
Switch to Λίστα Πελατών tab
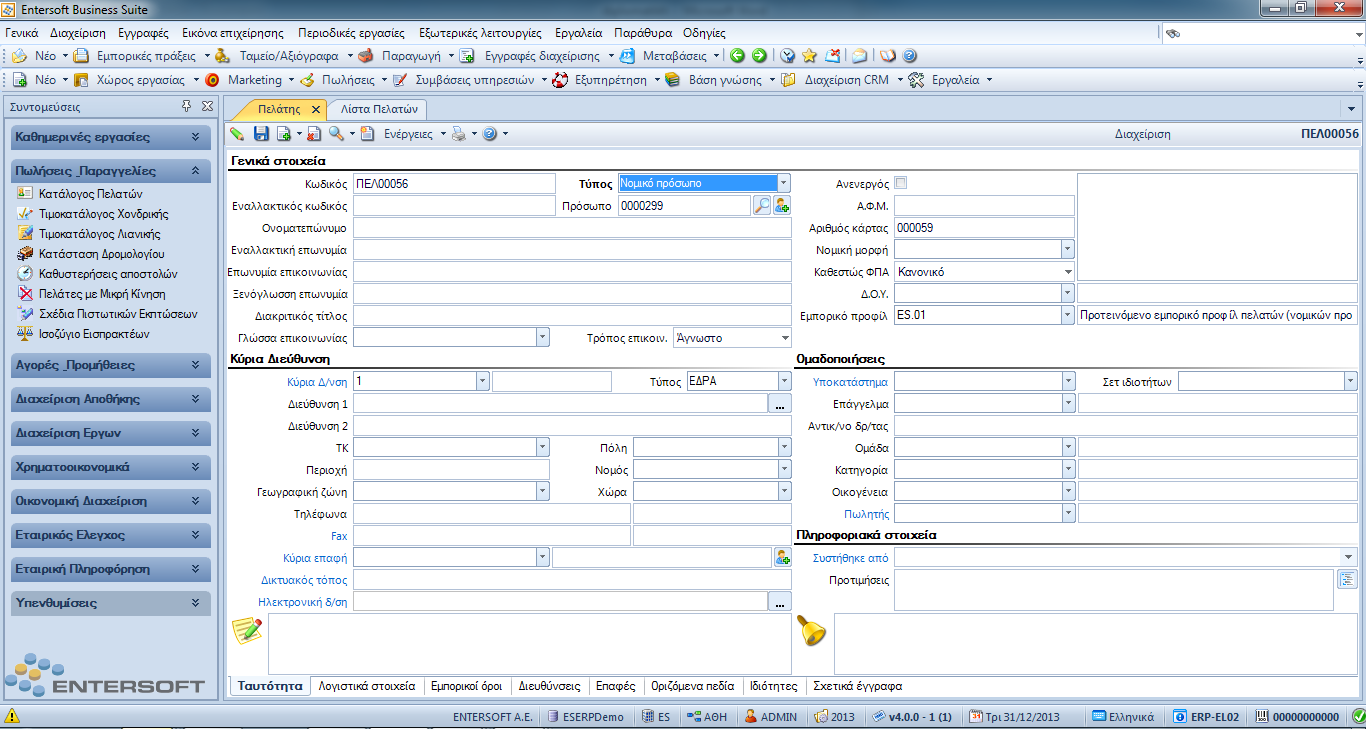pyautogui.click(x=379, y=109)
